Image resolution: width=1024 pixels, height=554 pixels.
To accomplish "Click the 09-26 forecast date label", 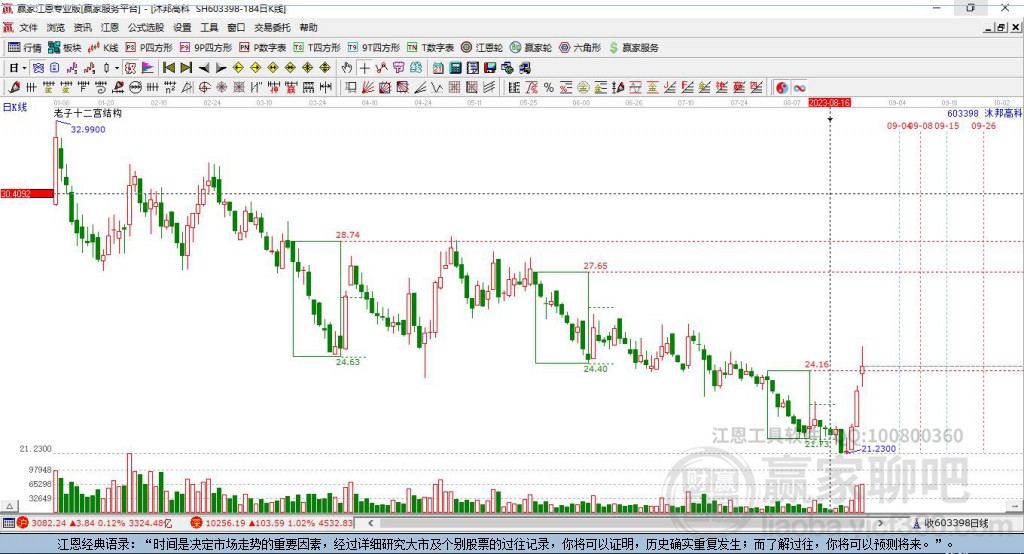I will click(984, 125).
